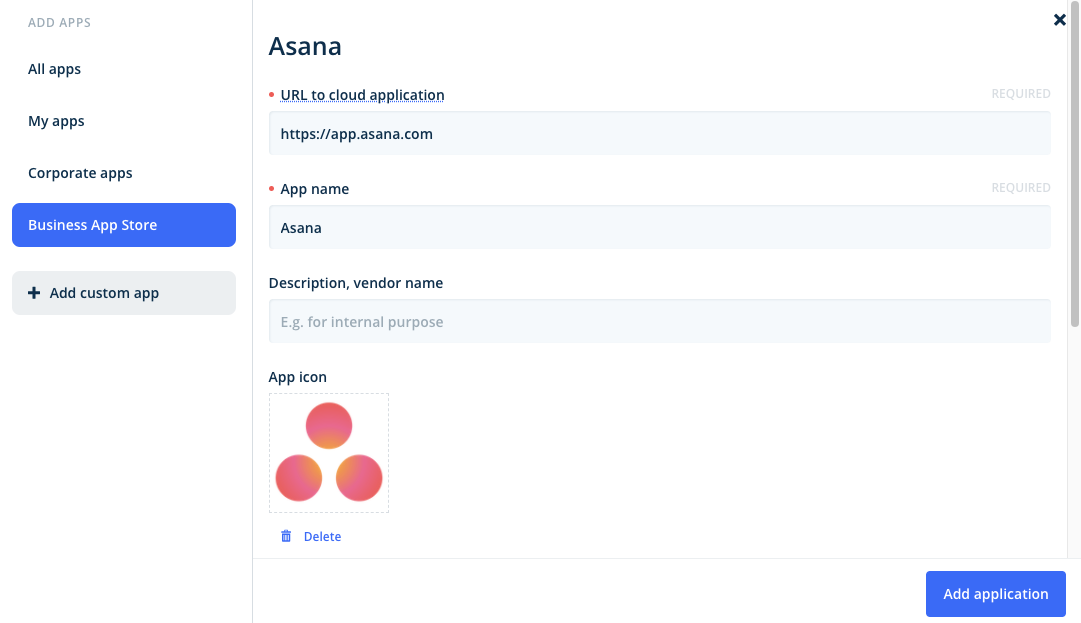This screenshot has width=1081, height=623.
Task: Focus the URL to cloud application field
Action: coord(660,134)
